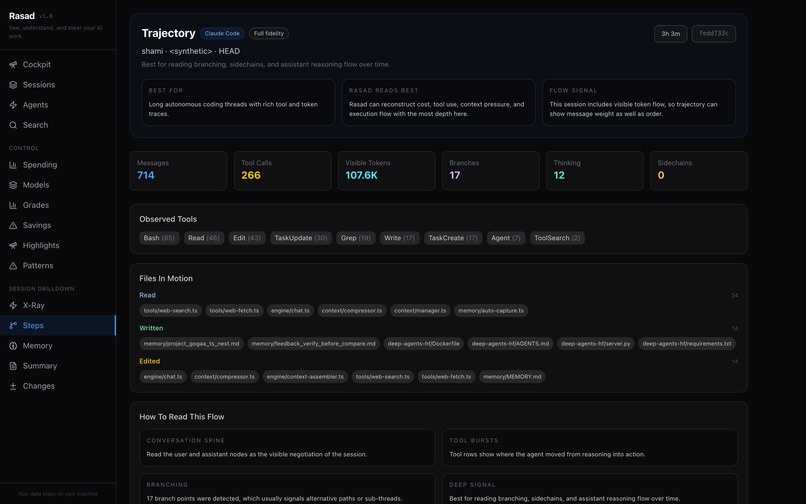Click the Highlights rocket icon

[13, 245]
